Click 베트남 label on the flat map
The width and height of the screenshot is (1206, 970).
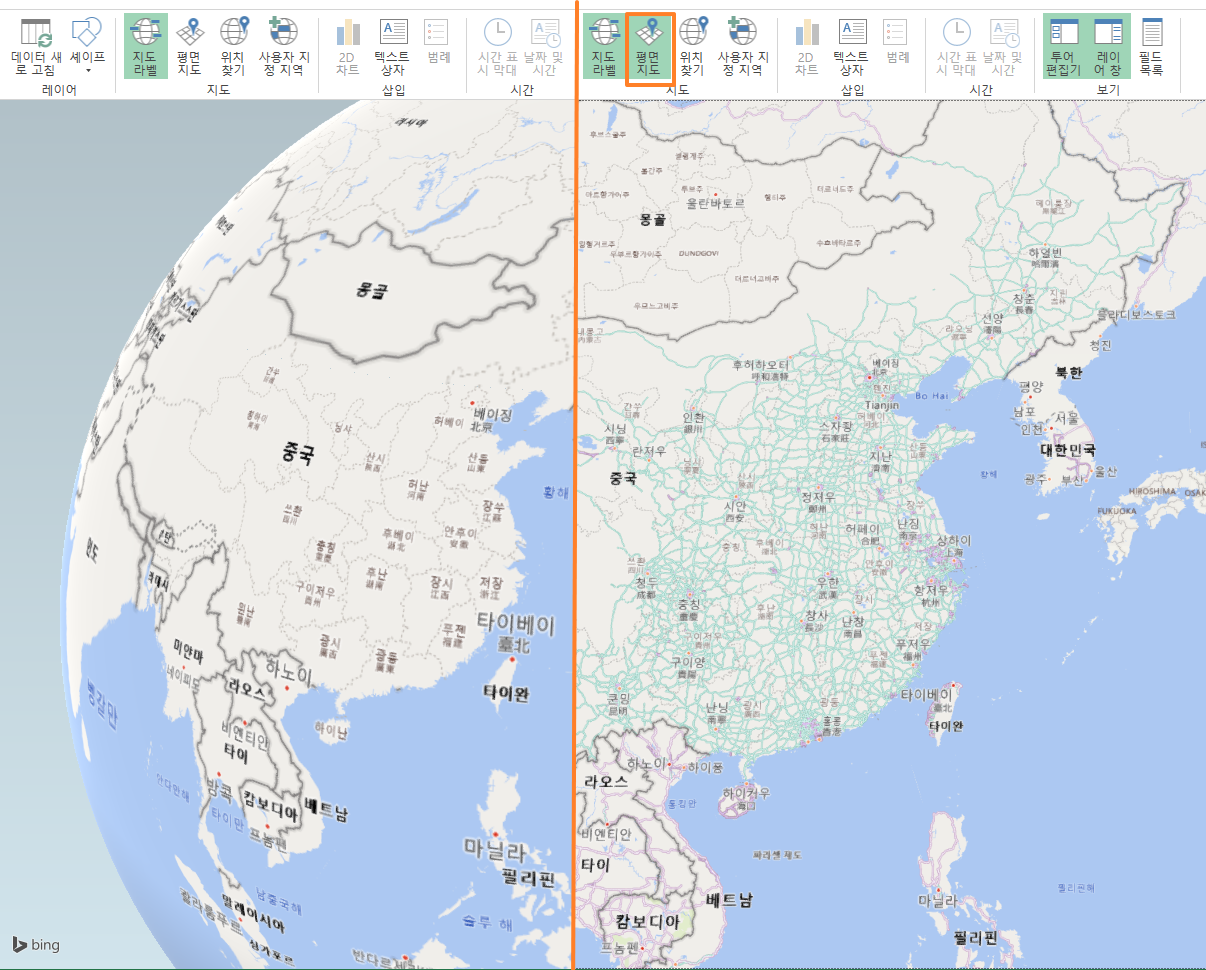tap(728, 899)
